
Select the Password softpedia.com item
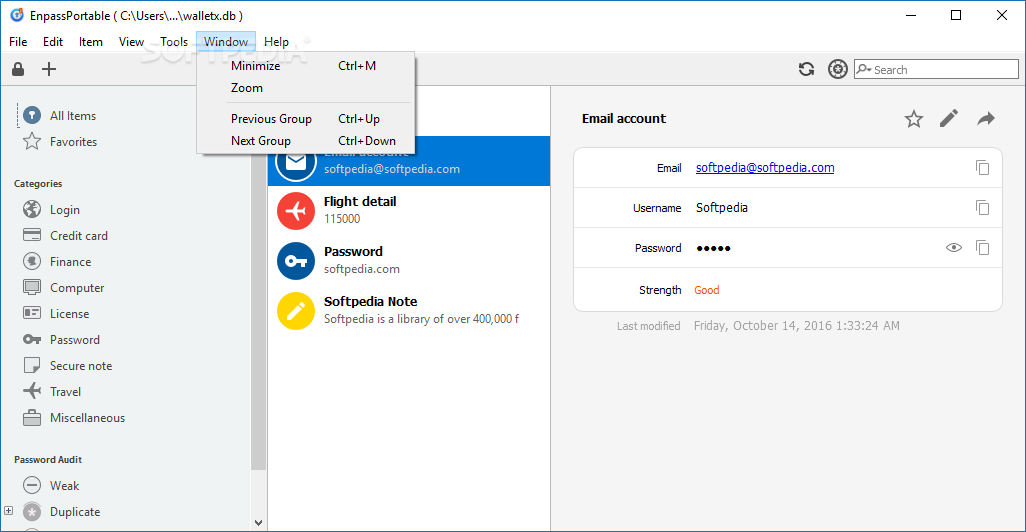coord(409,260)
